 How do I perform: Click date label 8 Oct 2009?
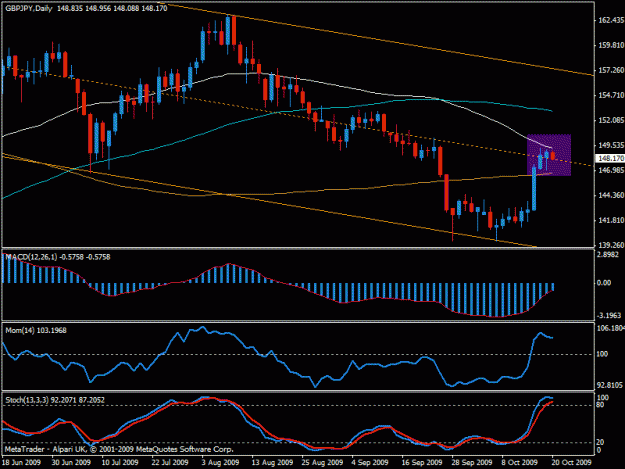[520, 463]
